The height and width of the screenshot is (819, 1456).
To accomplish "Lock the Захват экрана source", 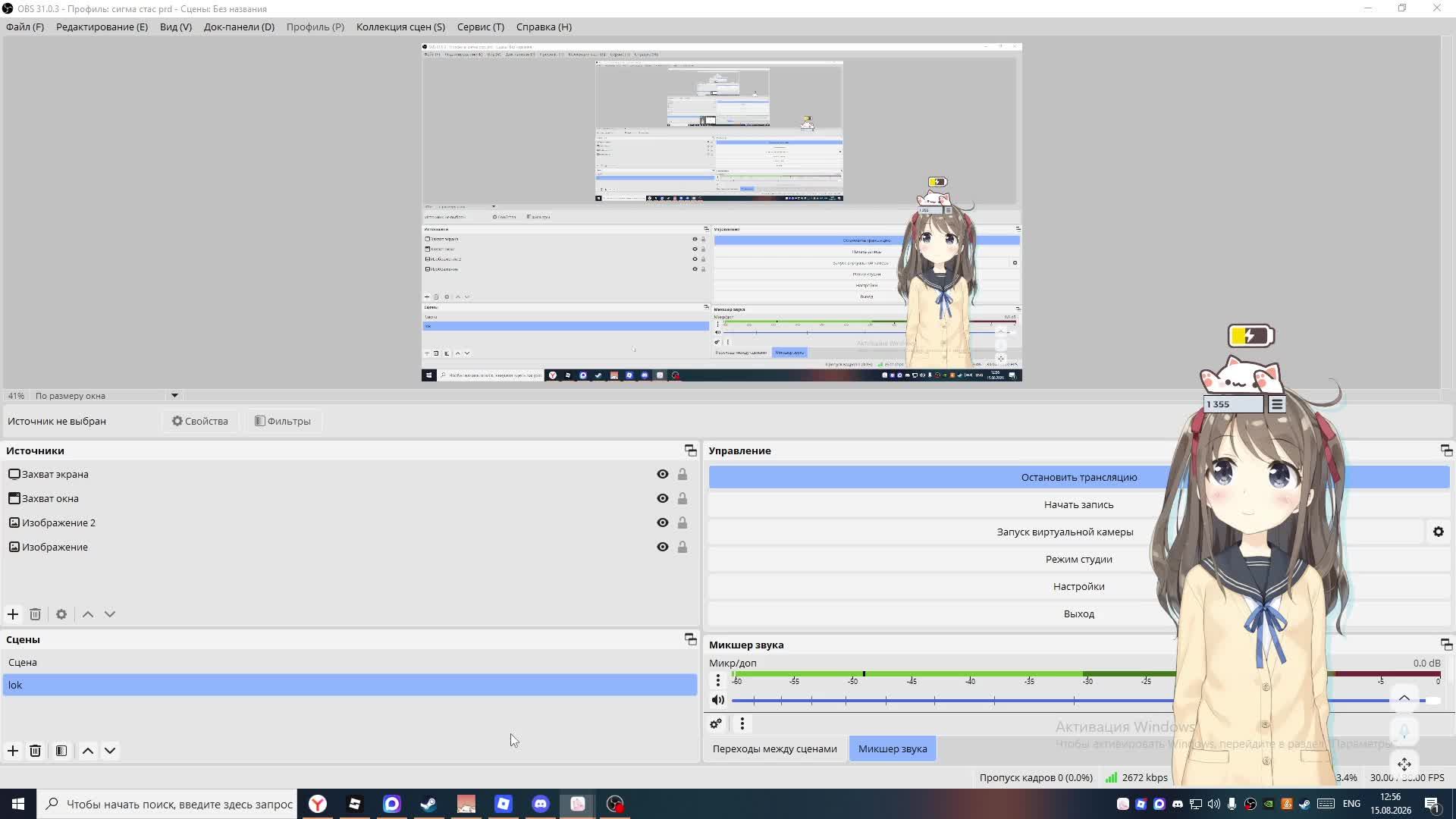I will pyautogui.click(x=682, y=474).
